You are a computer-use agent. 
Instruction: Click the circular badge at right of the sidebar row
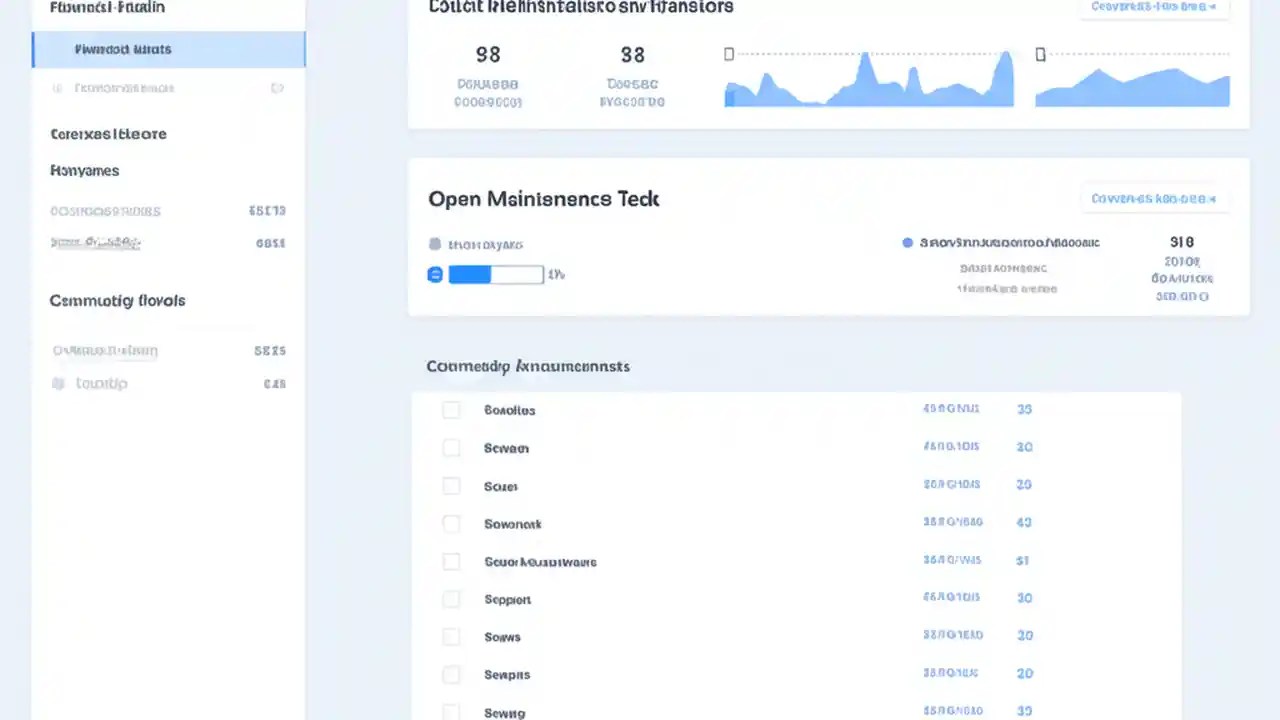[x=277, y=88]
